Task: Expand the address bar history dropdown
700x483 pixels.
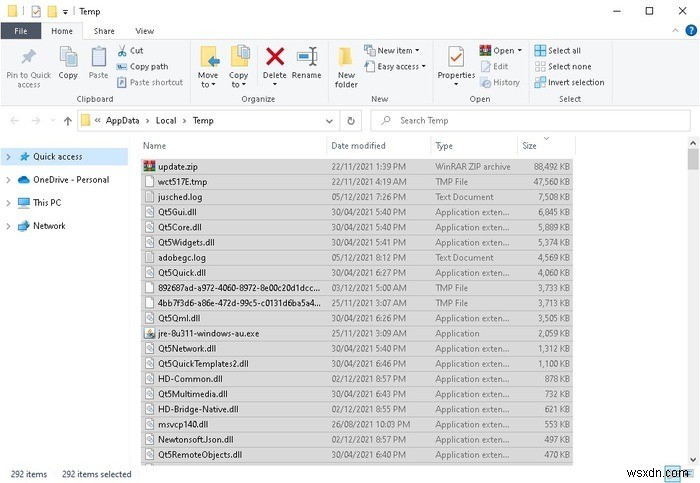Action: [329, 121]
